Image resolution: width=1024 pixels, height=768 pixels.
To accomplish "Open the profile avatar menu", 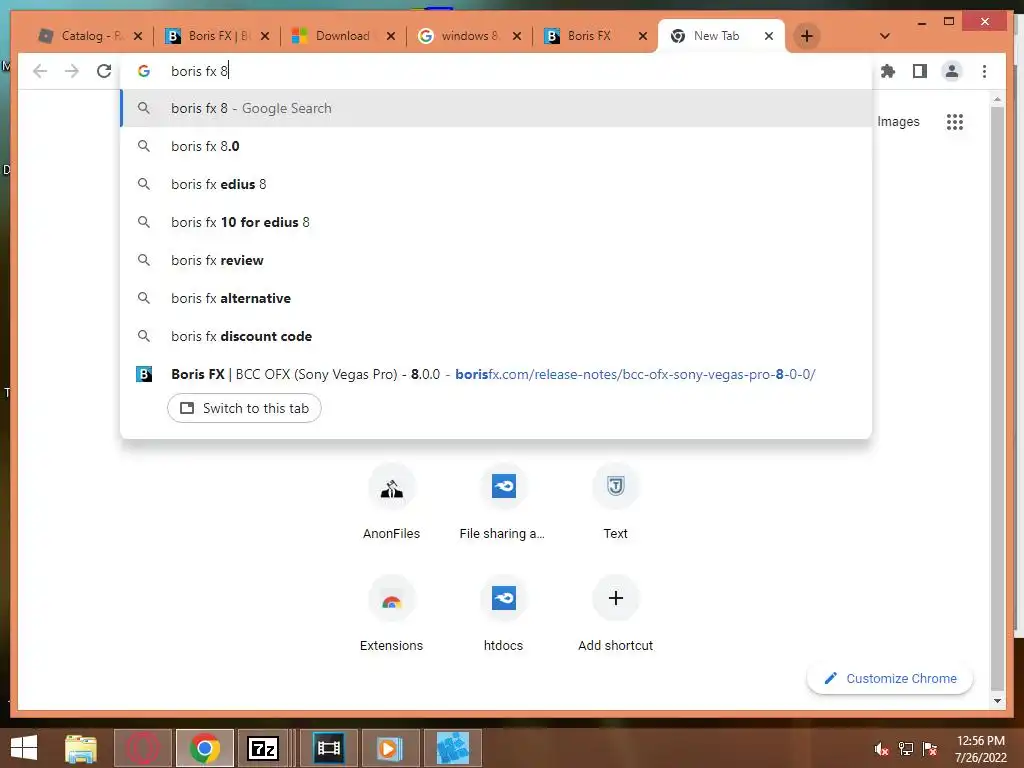I will 952,71.
